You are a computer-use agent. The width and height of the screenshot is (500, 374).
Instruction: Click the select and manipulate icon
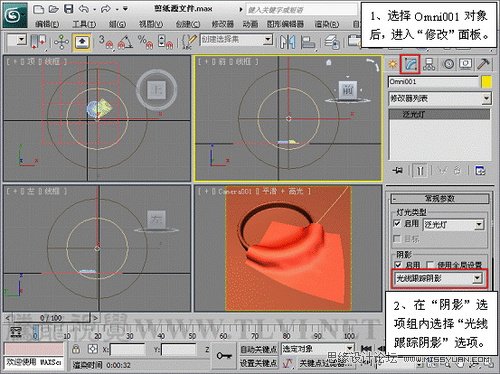[61, 42]
